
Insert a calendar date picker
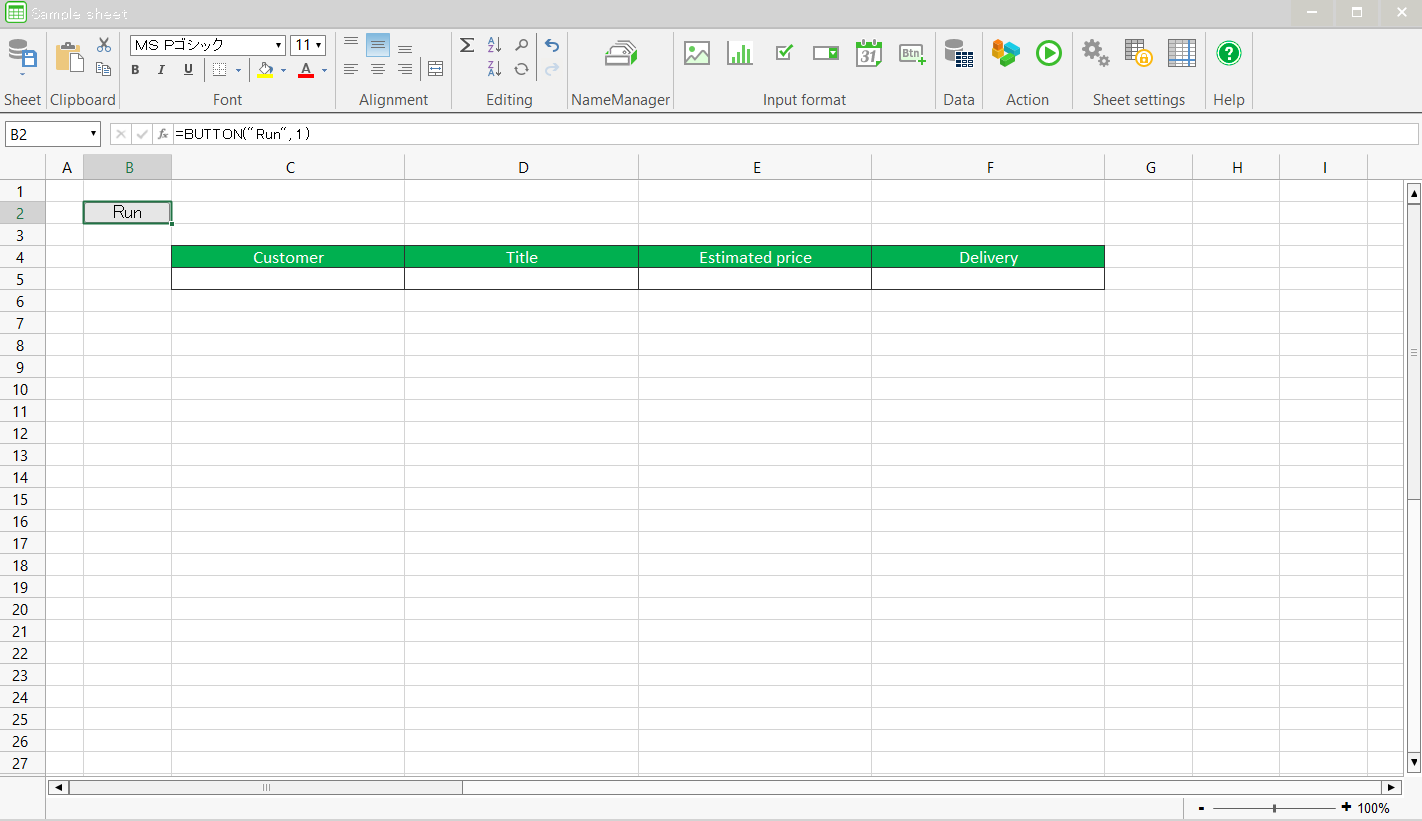point(869,54)
